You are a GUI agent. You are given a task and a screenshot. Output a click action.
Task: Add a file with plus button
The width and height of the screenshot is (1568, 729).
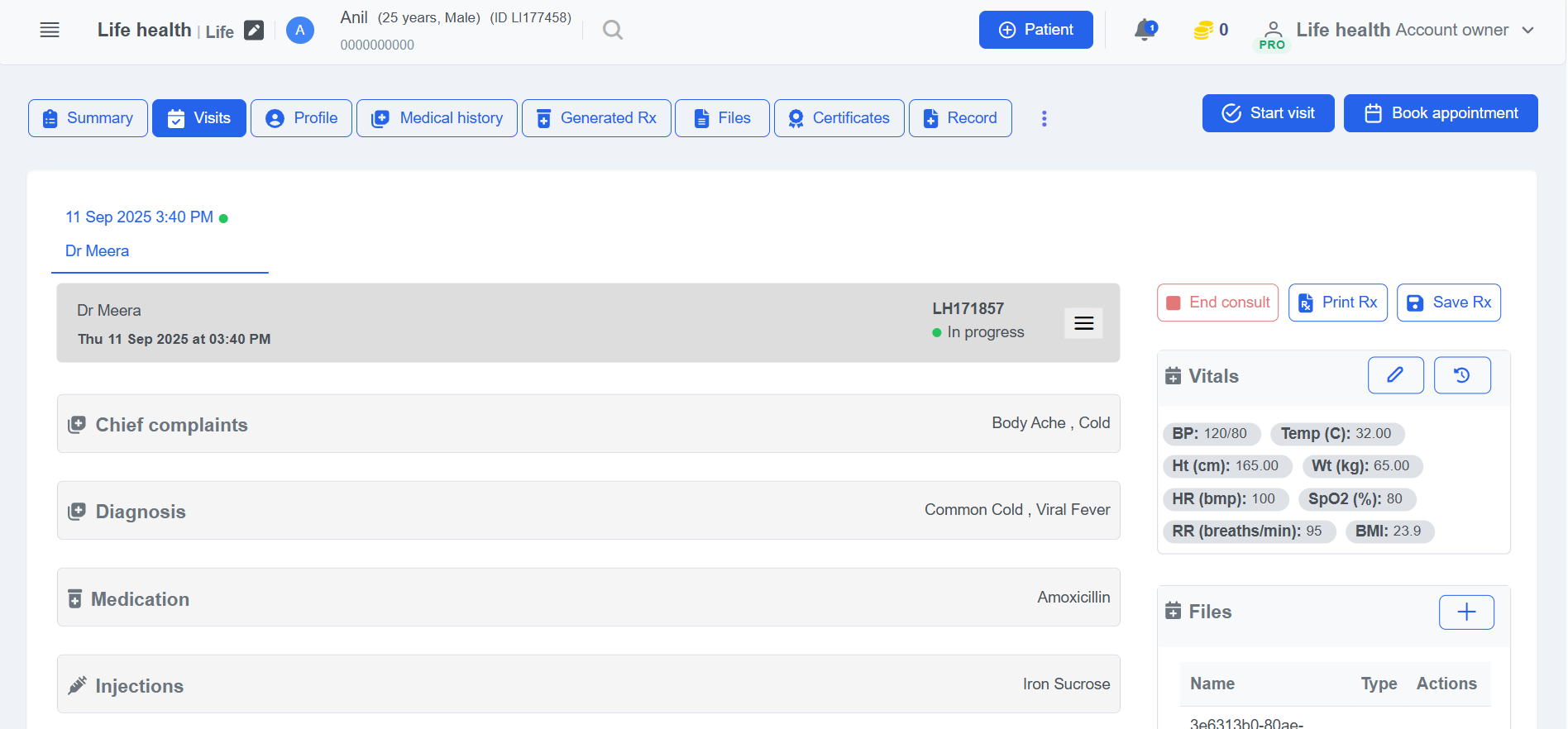[x=1465, y=612]
